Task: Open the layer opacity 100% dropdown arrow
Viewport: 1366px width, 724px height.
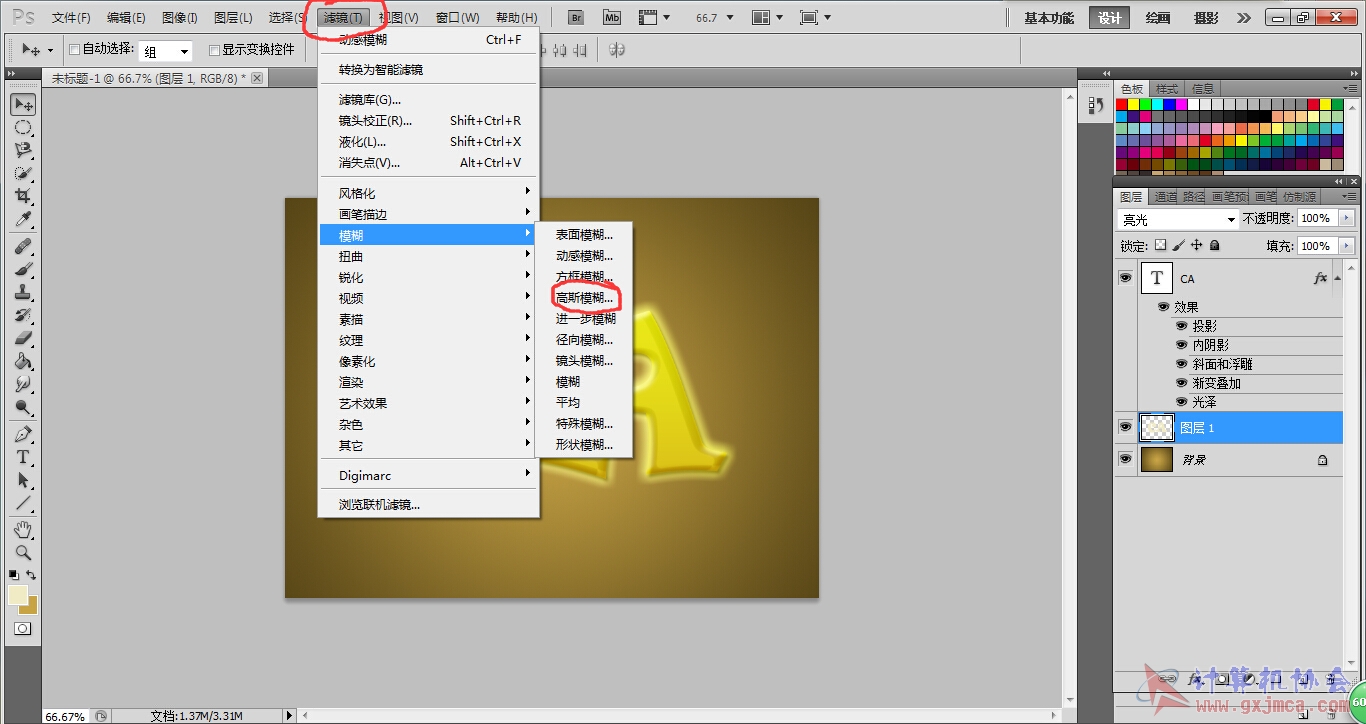Action: (1346, 218)
